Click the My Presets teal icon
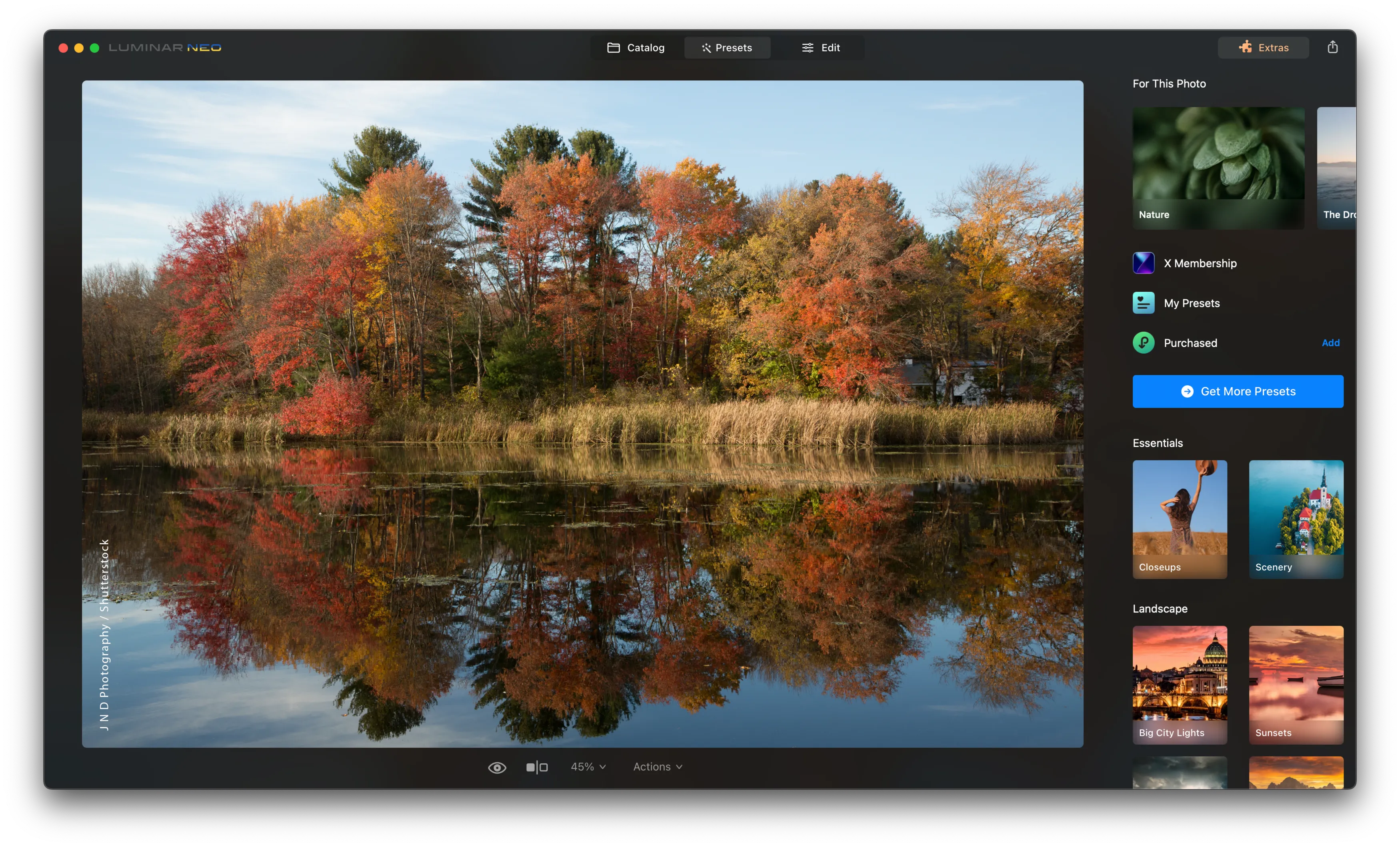This screenshot has width=1400, height=847. (x=1143, y=303)
